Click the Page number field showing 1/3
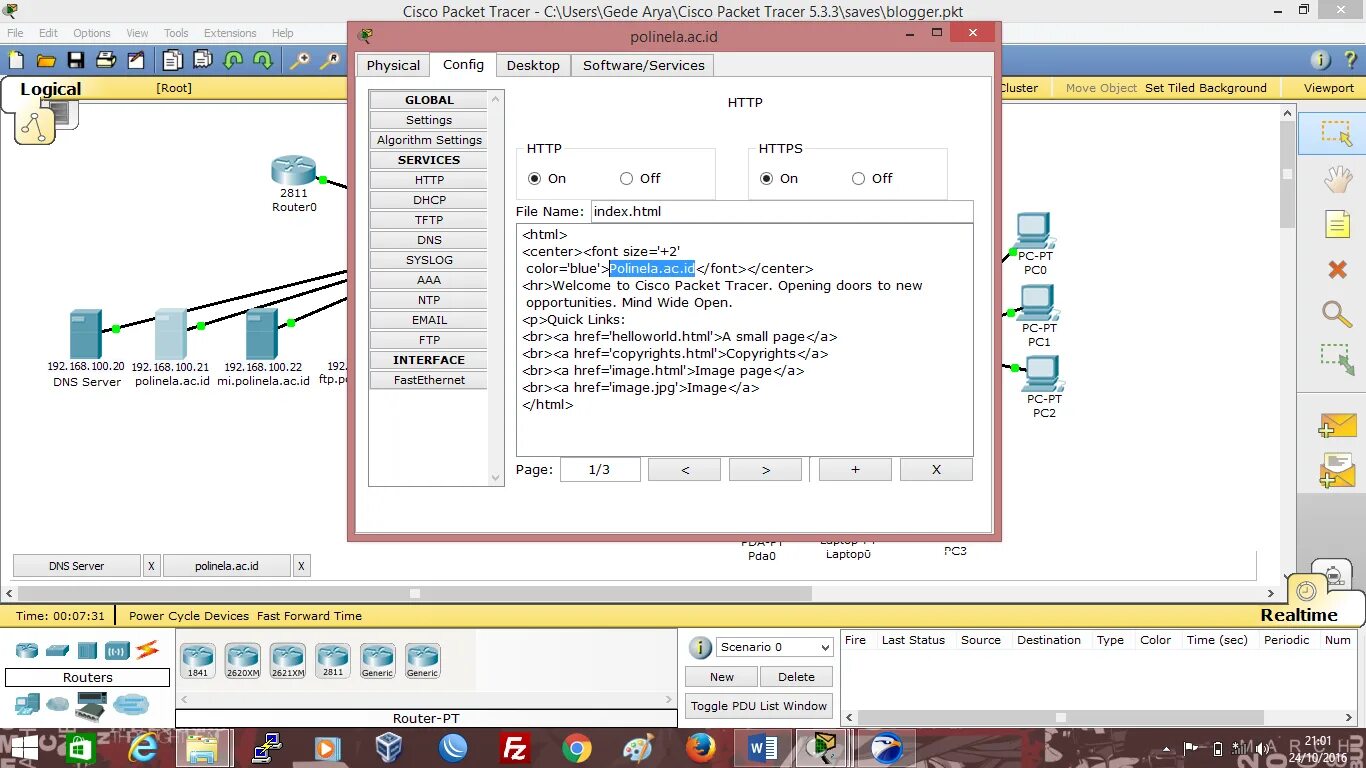 click(600, 470)
